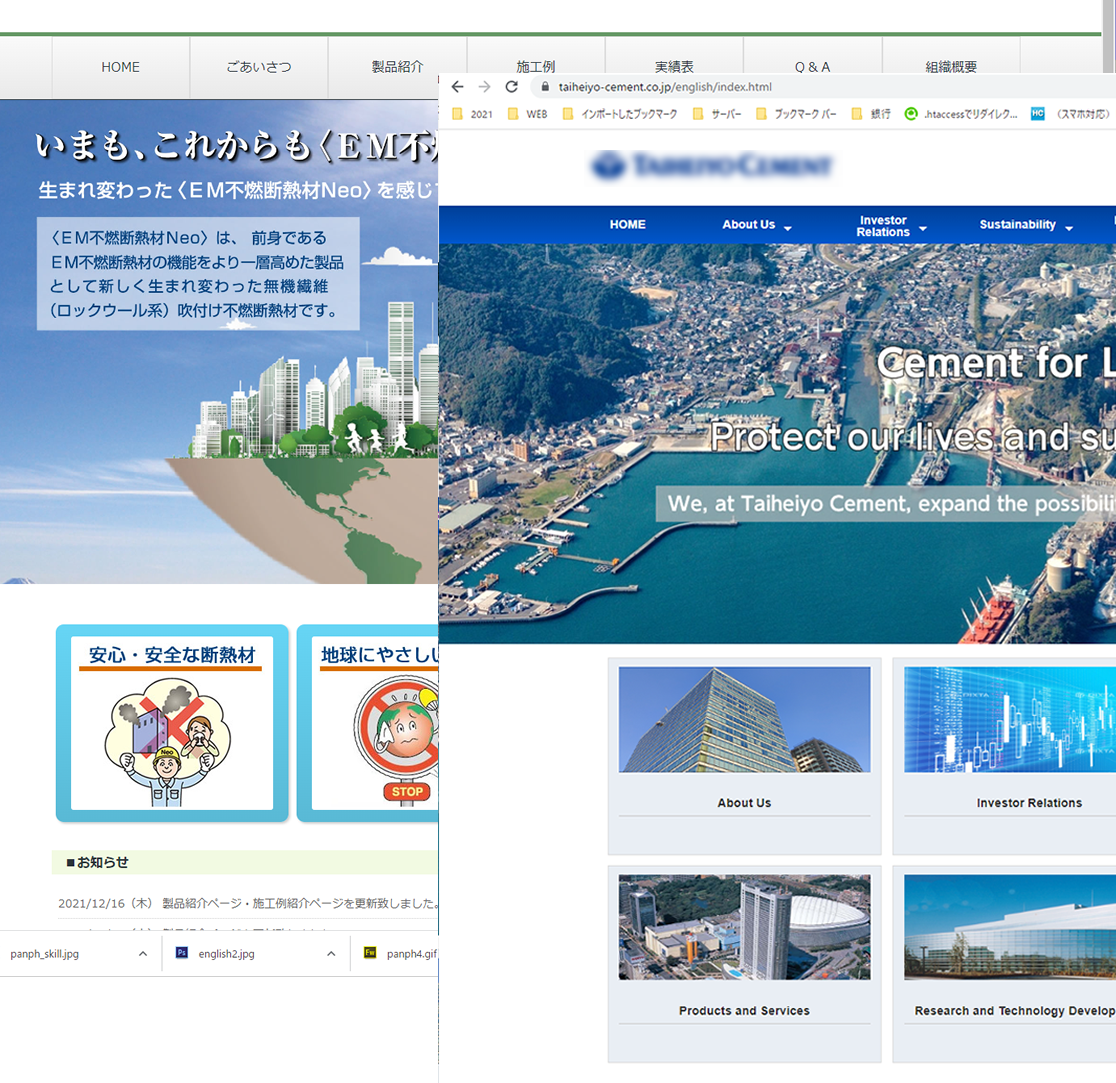Open the downloaded panph4.gif Fireworks file
The image size is (1116, 1083).
(x=400, y=953)
